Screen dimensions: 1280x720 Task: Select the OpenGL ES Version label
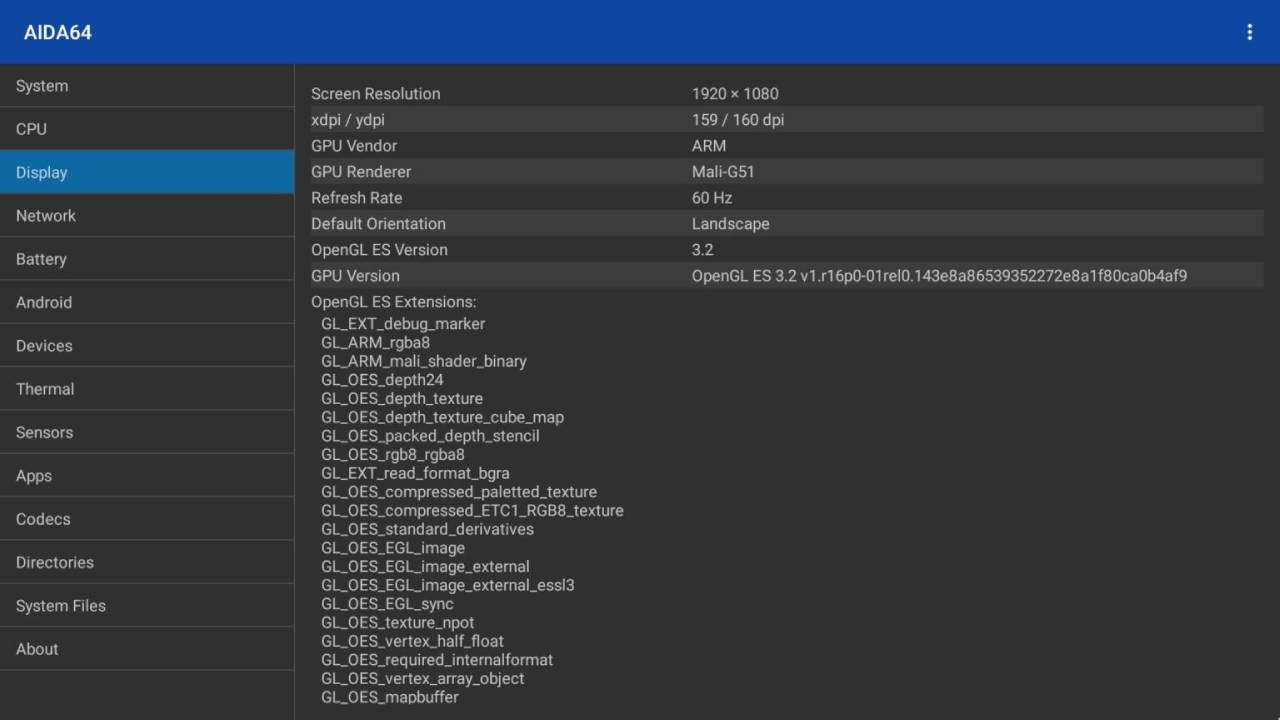[x=379, y=250]
